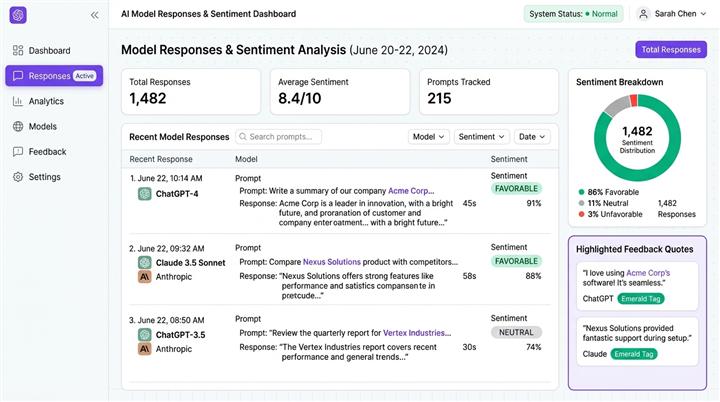Click the Models globe icon
The width and height of the screenshot is (720, 402).
tap(18, 126)
